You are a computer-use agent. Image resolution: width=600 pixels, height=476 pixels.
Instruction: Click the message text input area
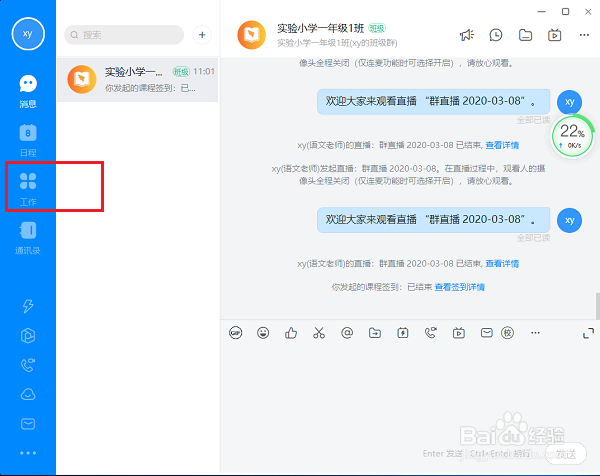coord(410,392)
